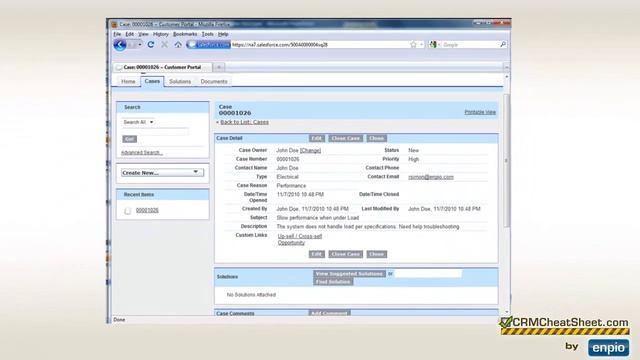Click Edit button below Custom Links
Viewport: 640px width, 360px height.
[x=316, y=254]
